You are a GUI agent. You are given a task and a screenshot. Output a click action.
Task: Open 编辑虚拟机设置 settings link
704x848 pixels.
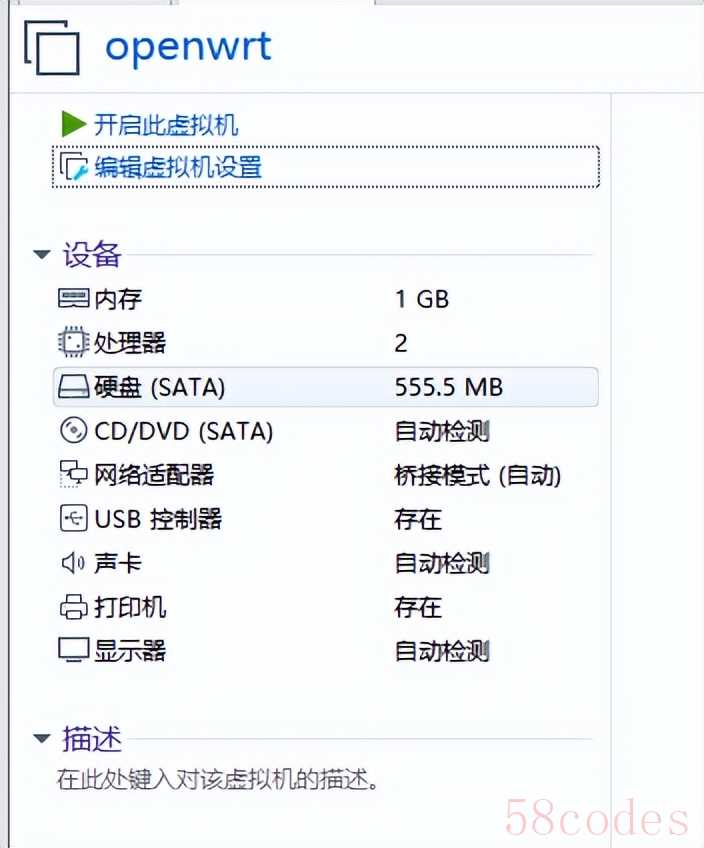[178, 167]
